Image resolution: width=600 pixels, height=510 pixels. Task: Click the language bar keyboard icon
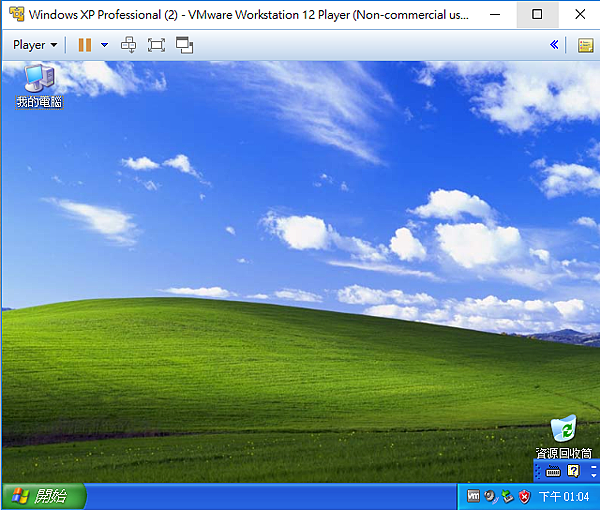(553, 471)
